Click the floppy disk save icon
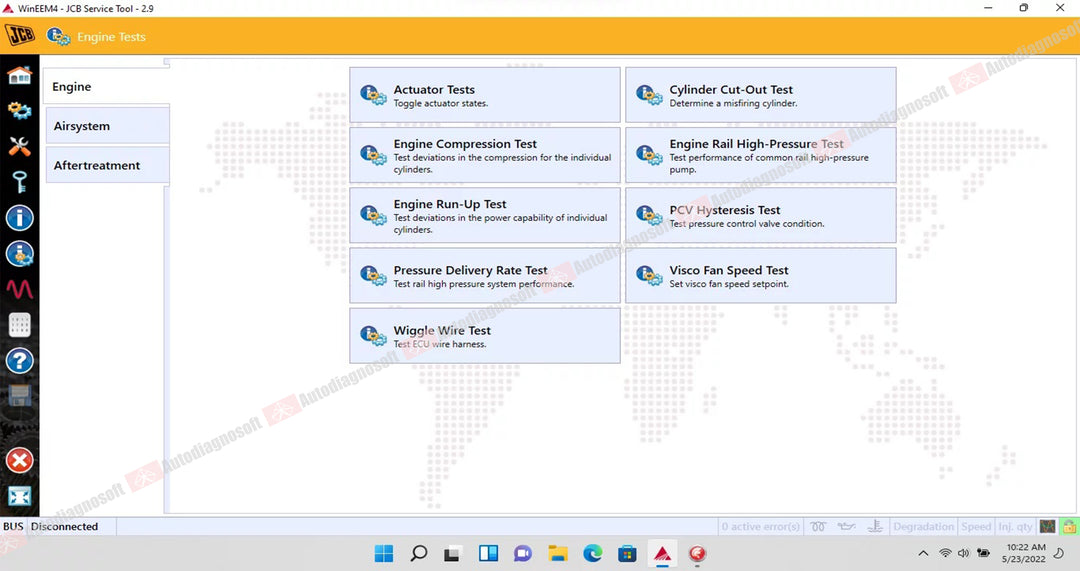This screenshot has height=571, width=1080. point(19,395)
